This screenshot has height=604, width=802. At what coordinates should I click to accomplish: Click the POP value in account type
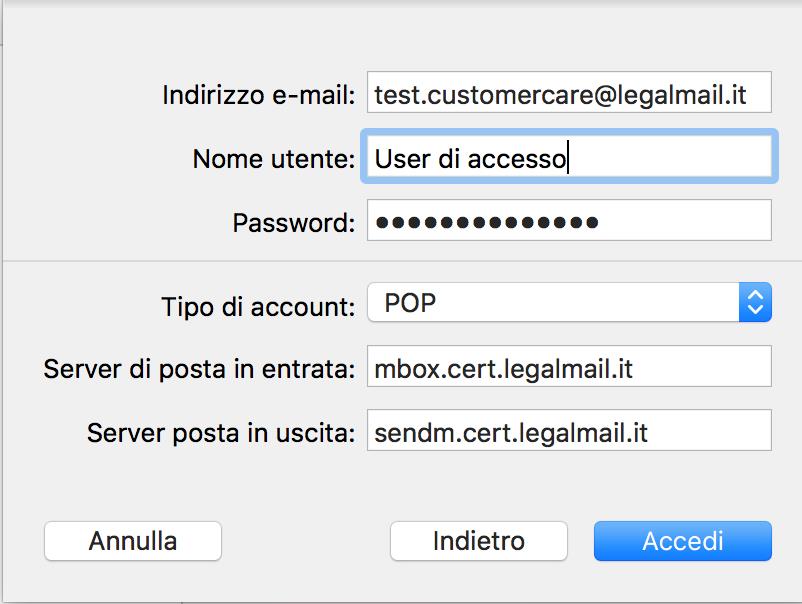click(x=410, y=303)
